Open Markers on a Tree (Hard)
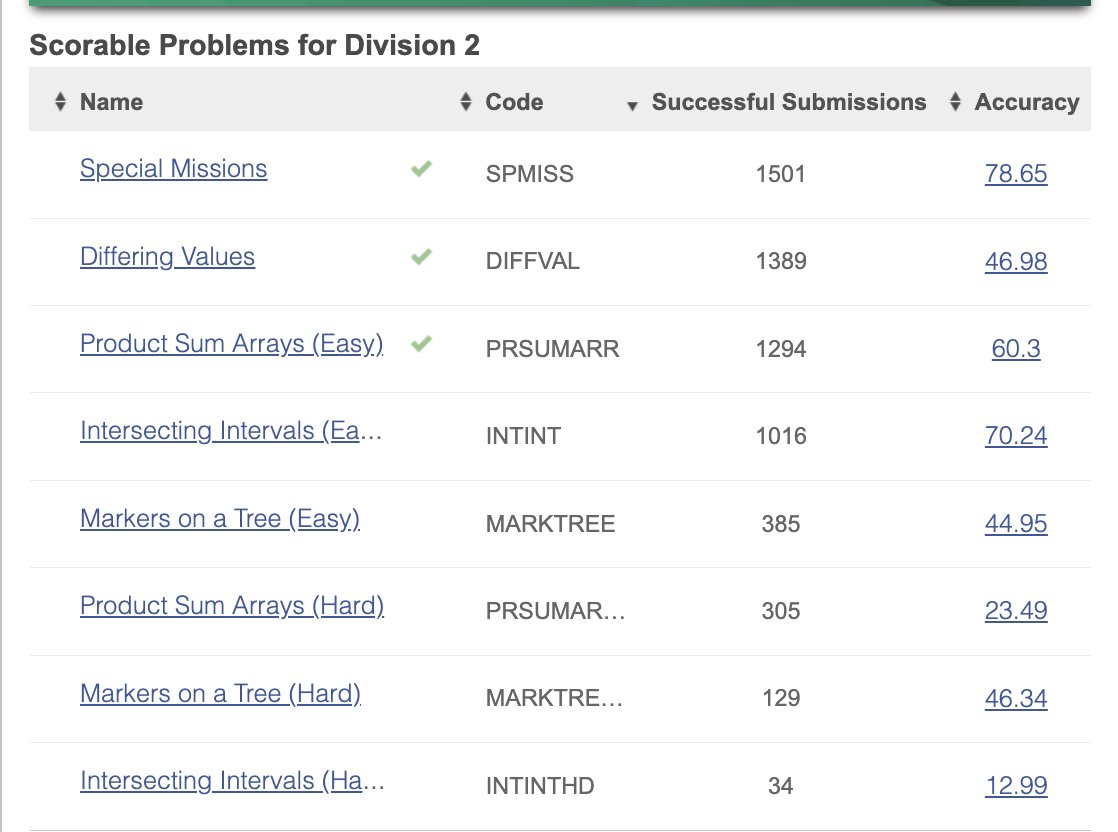 tap(220, 693)
